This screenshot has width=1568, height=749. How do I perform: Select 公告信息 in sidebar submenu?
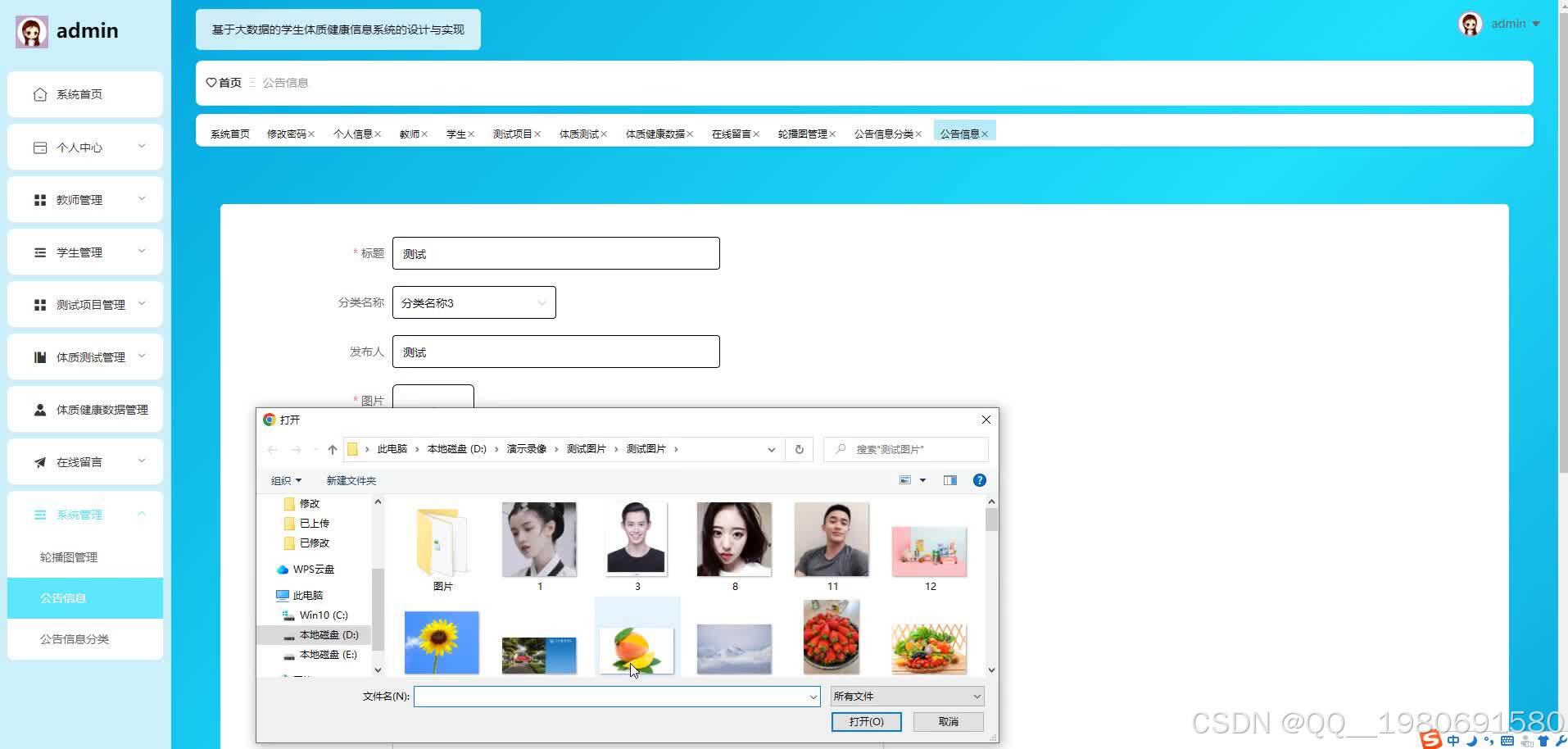pyautogui.click(x=85, y=598)
